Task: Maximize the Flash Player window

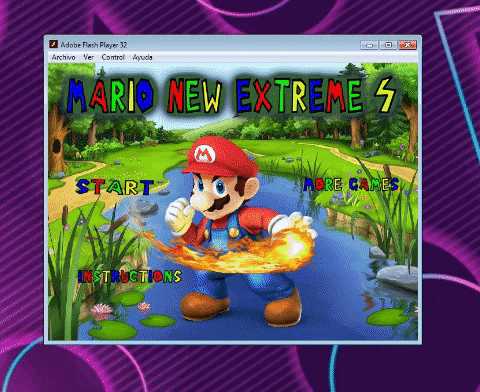Action: coord(388,45)
